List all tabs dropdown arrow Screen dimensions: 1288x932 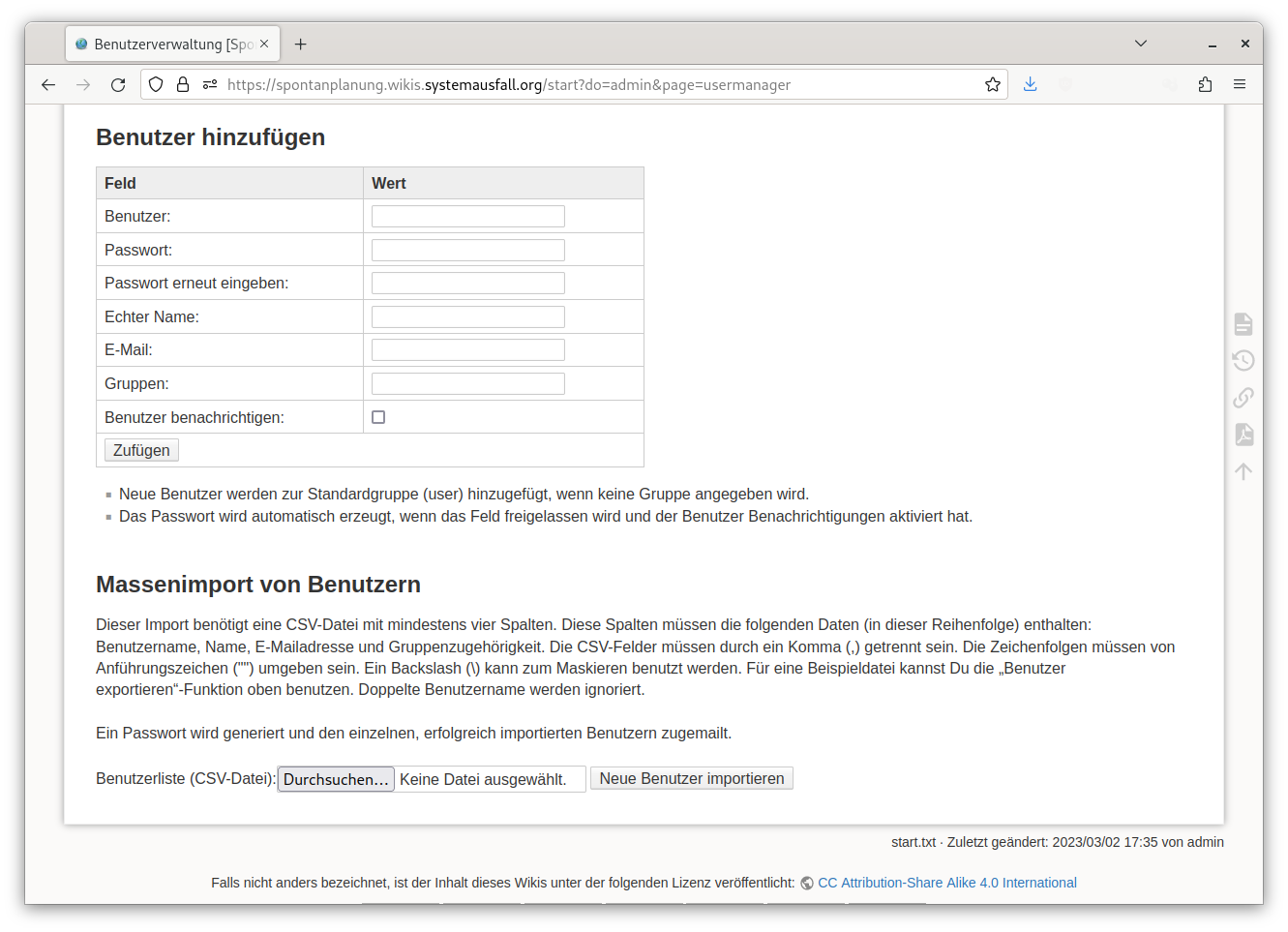pos(1141,44)
